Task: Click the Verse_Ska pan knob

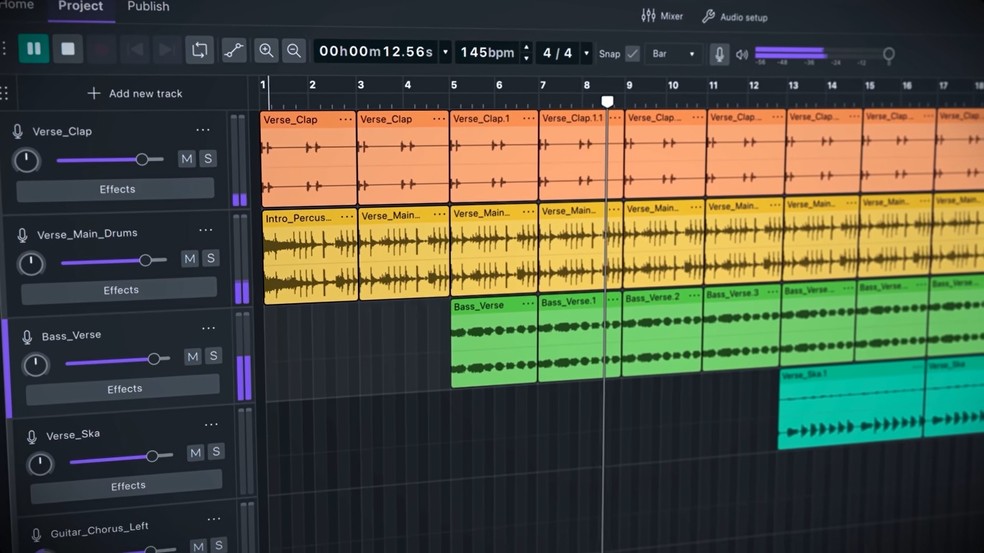Action: click(x=40, y=464)
